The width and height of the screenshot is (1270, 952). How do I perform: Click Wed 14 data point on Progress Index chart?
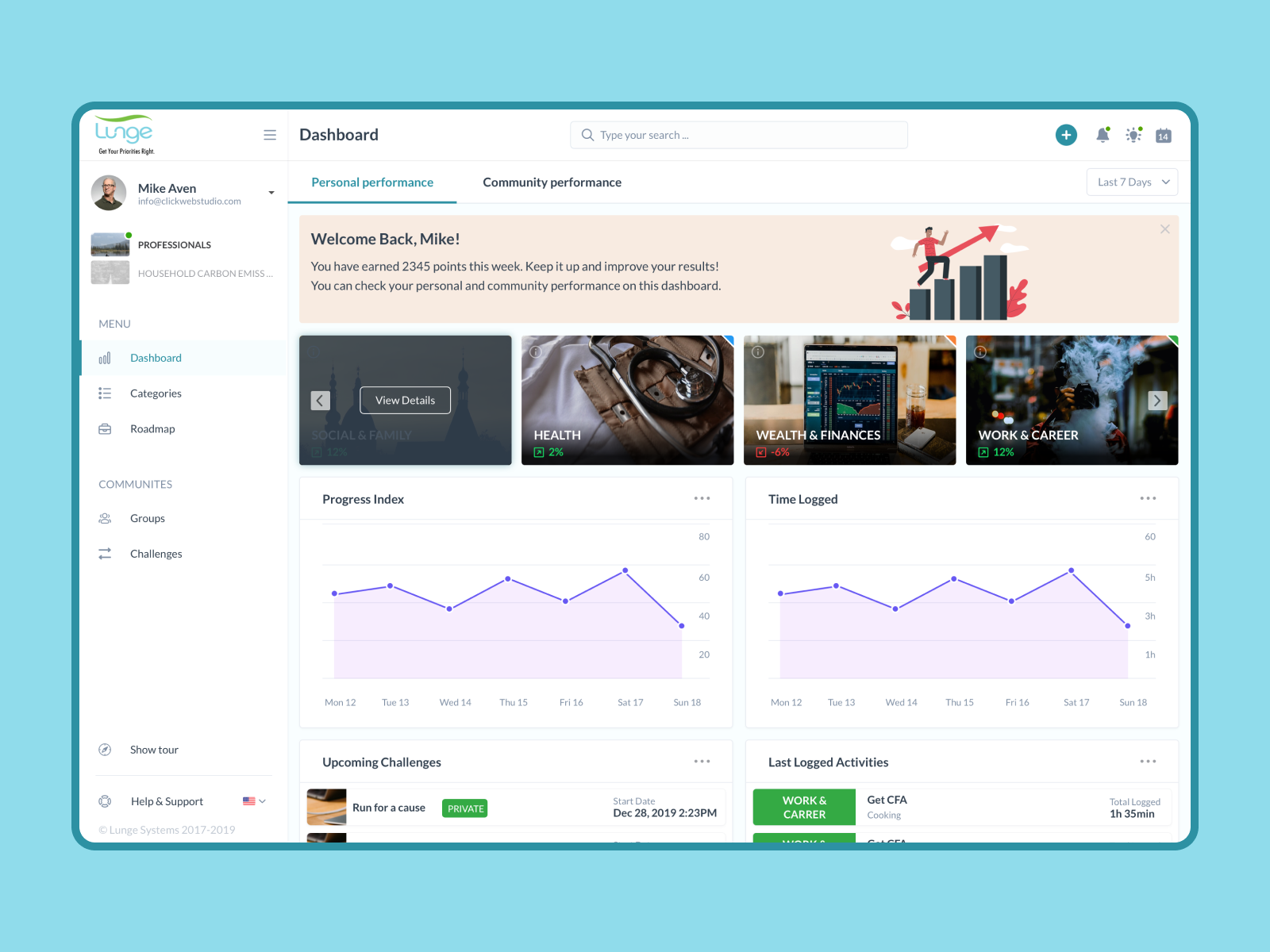[449, 608]
